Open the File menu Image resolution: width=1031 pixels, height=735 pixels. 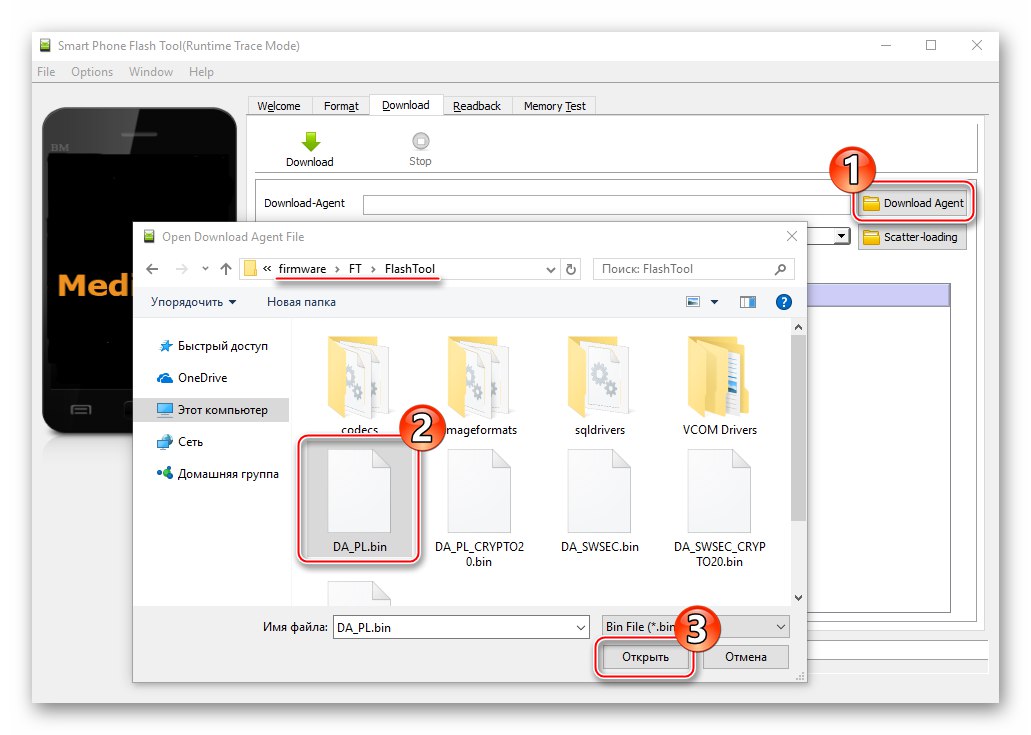click(46, 72)
